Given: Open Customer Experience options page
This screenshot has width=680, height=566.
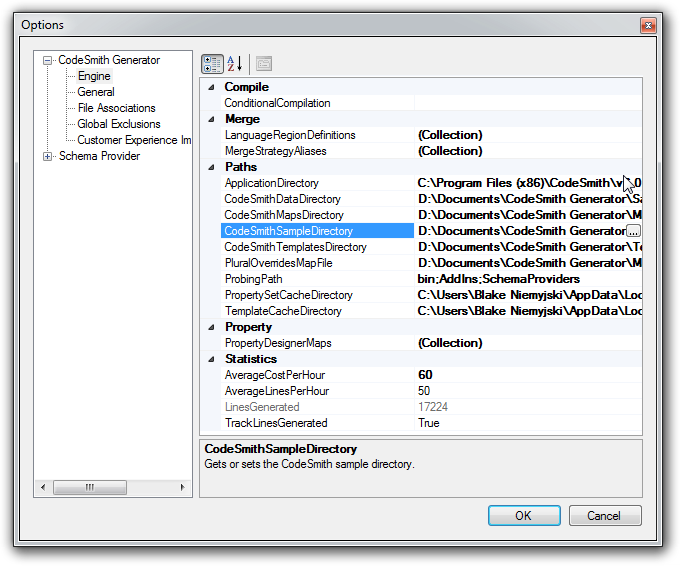Looking at the screenshot, I should 134,140.
